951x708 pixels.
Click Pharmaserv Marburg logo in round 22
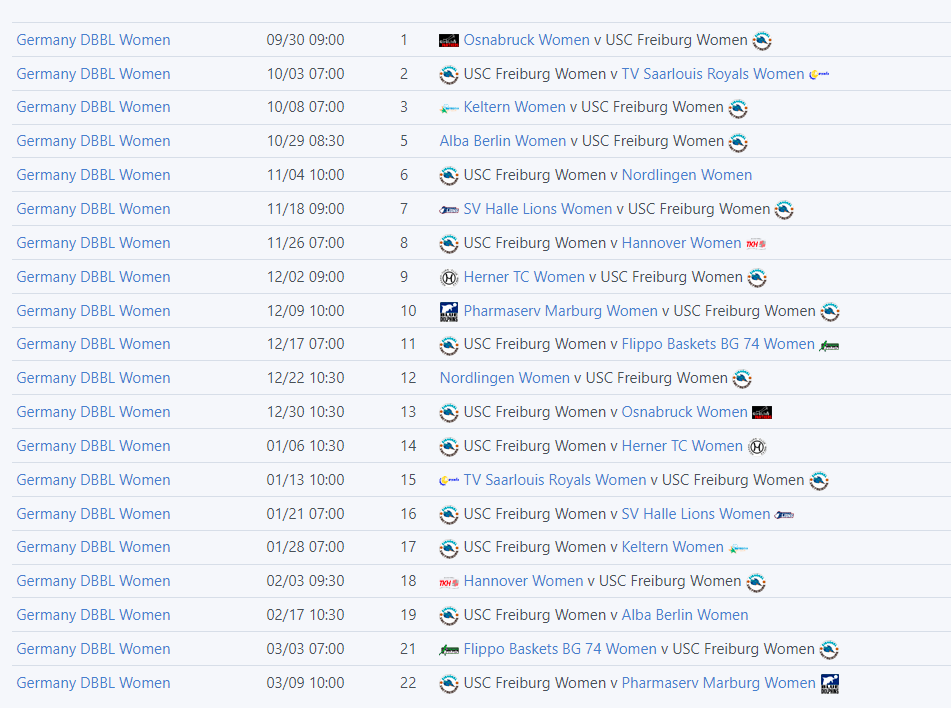(x=830, y=683)
